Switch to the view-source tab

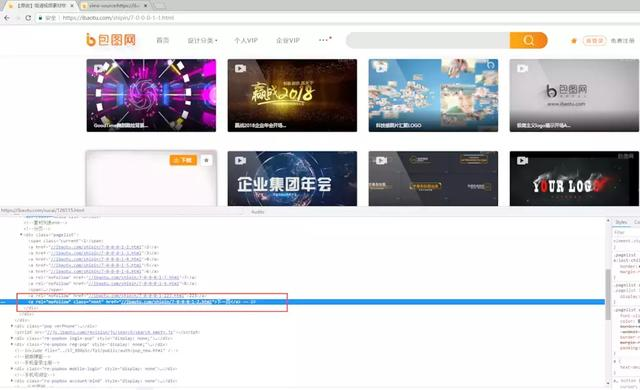114,6
